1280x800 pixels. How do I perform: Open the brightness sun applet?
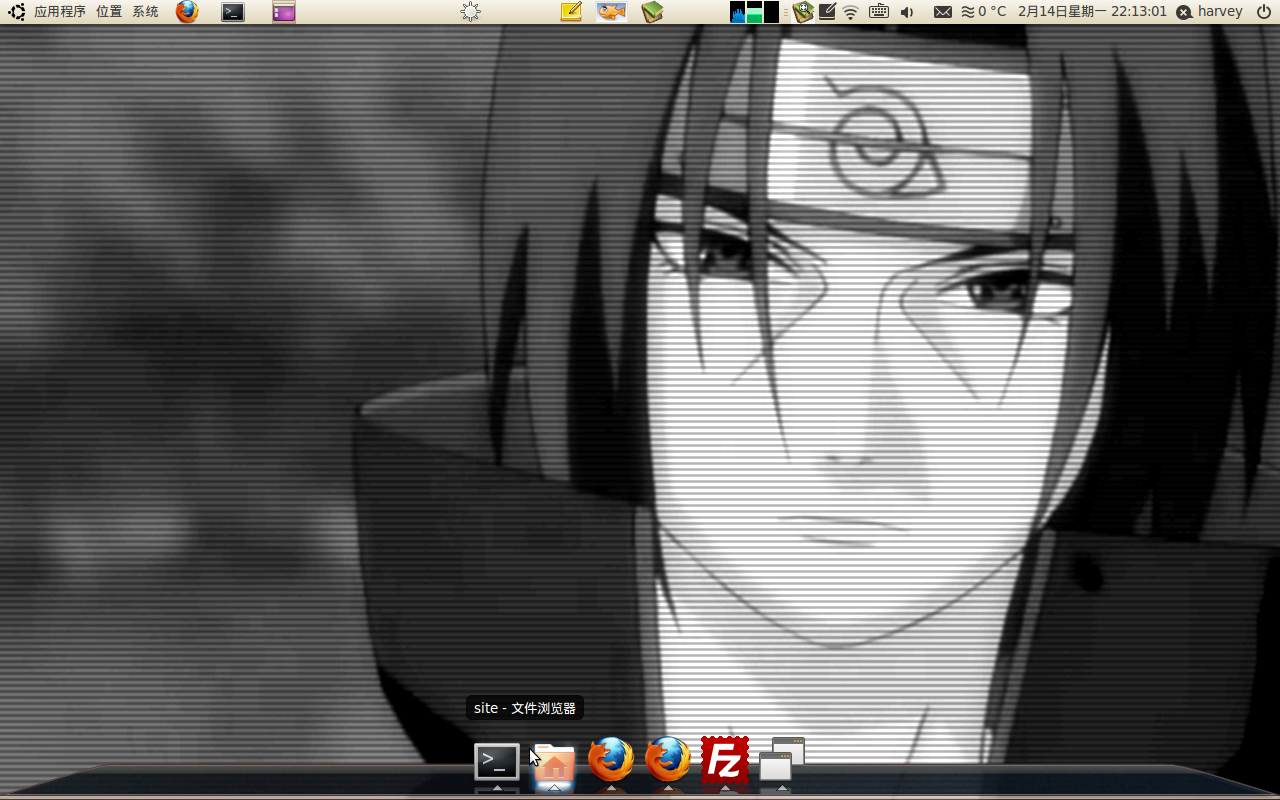(x=470, y=12)
